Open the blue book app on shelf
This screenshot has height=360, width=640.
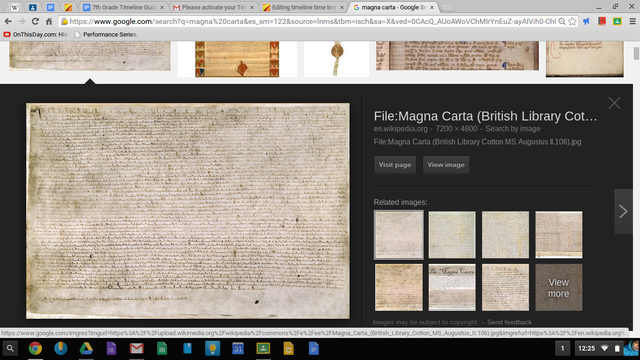(x=187, y=349)
